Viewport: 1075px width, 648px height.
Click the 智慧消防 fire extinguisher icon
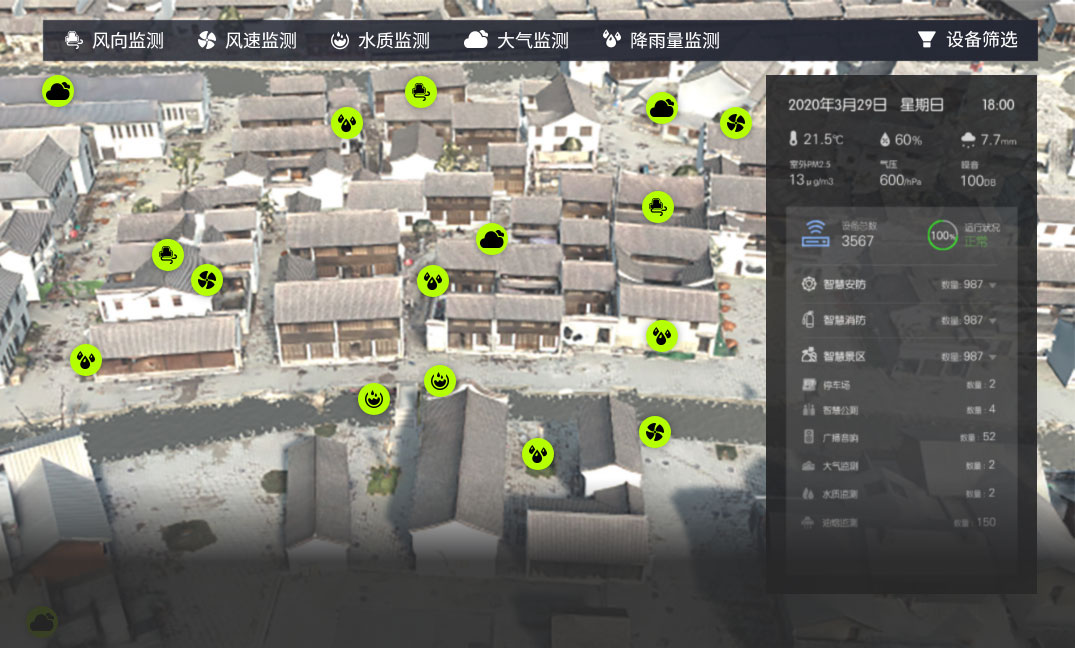click(x=809, y=320)
